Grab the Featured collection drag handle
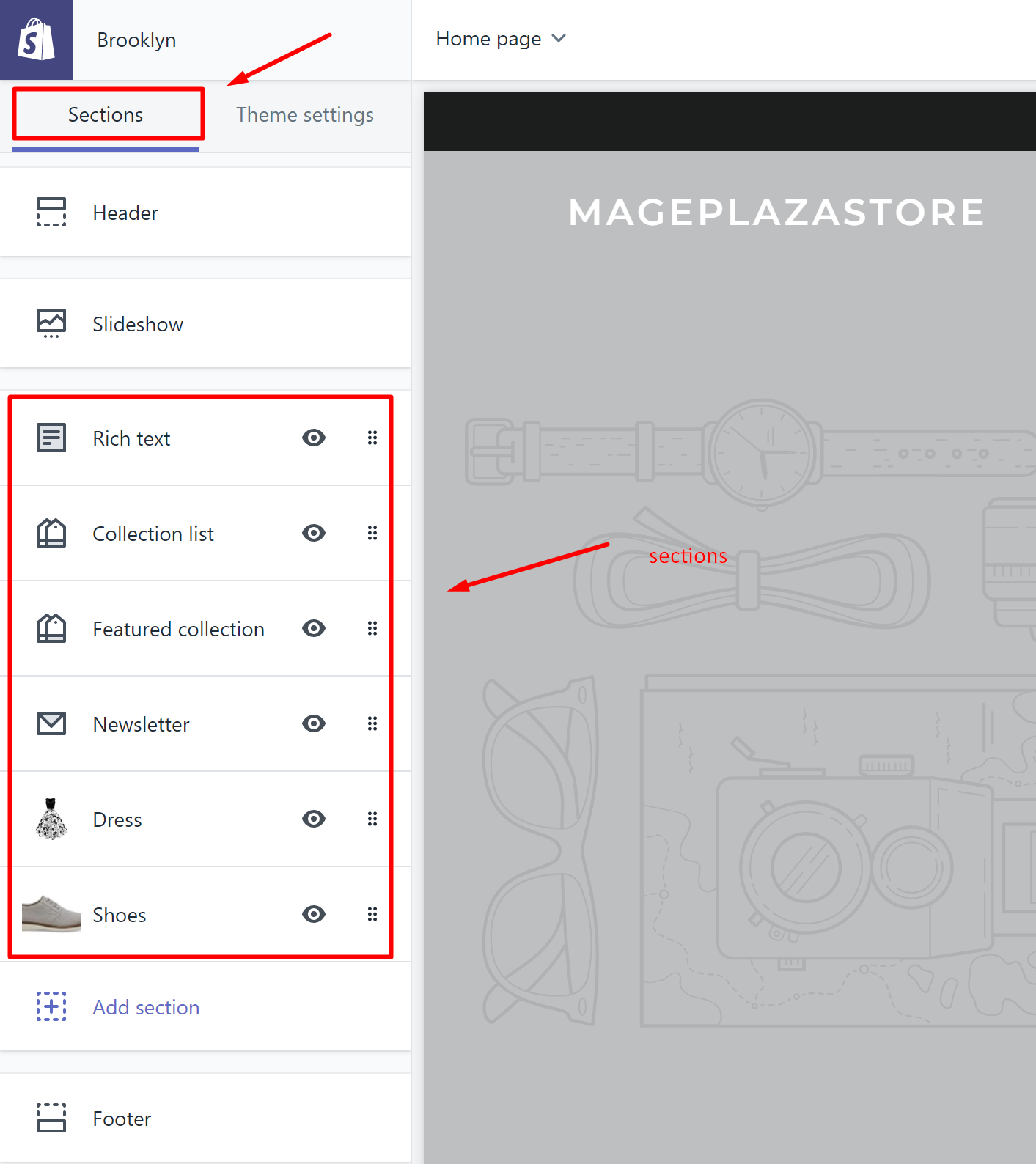 pyautogui.click(x=372, y=628)
